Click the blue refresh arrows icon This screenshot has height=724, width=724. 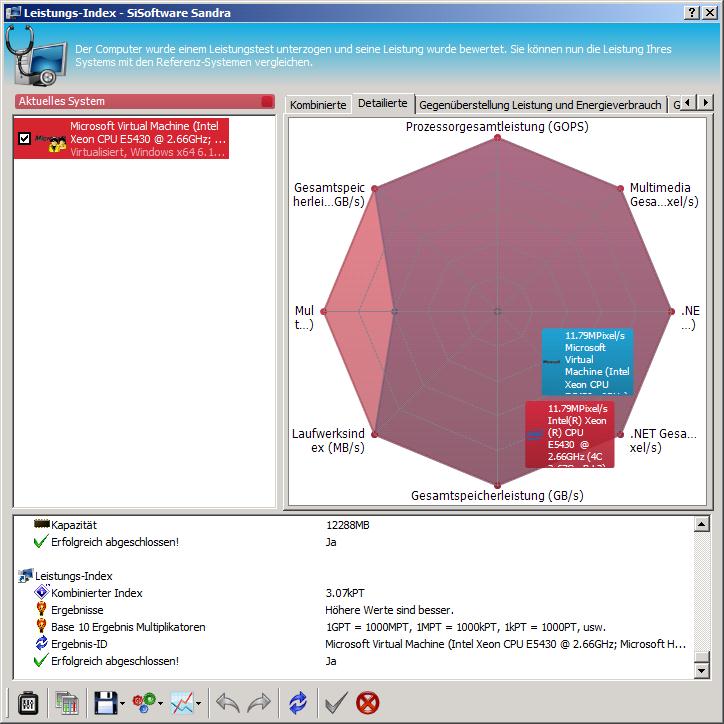pos(298,703)
